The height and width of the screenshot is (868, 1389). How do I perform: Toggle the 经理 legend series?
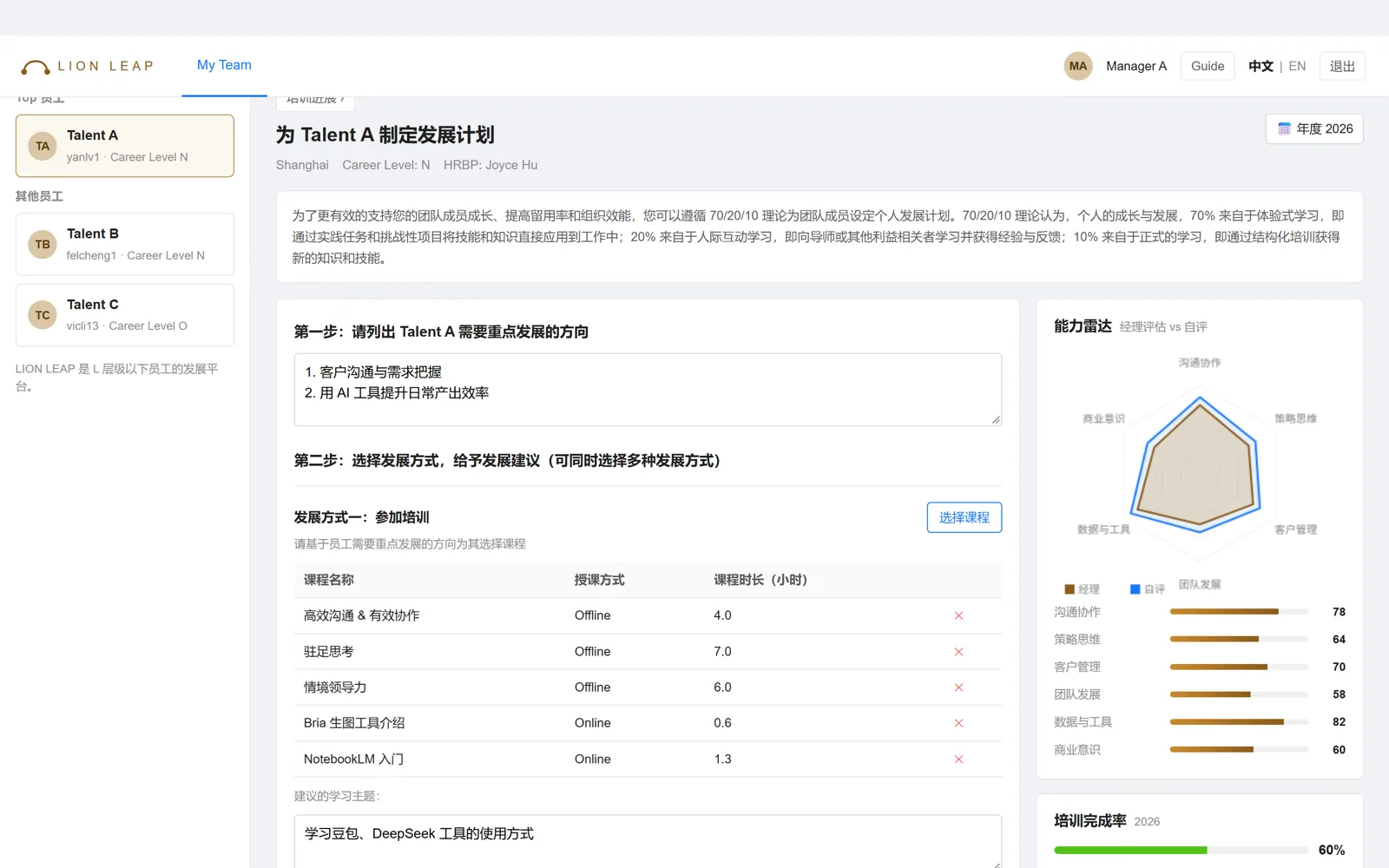tap(1082, 589)
